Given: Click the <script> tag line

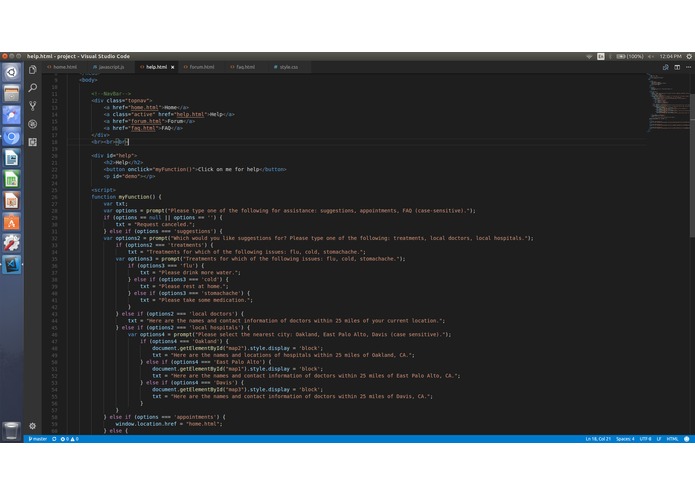Looking at the screenshot, I should pyautogui.click(x=104, y=190).
